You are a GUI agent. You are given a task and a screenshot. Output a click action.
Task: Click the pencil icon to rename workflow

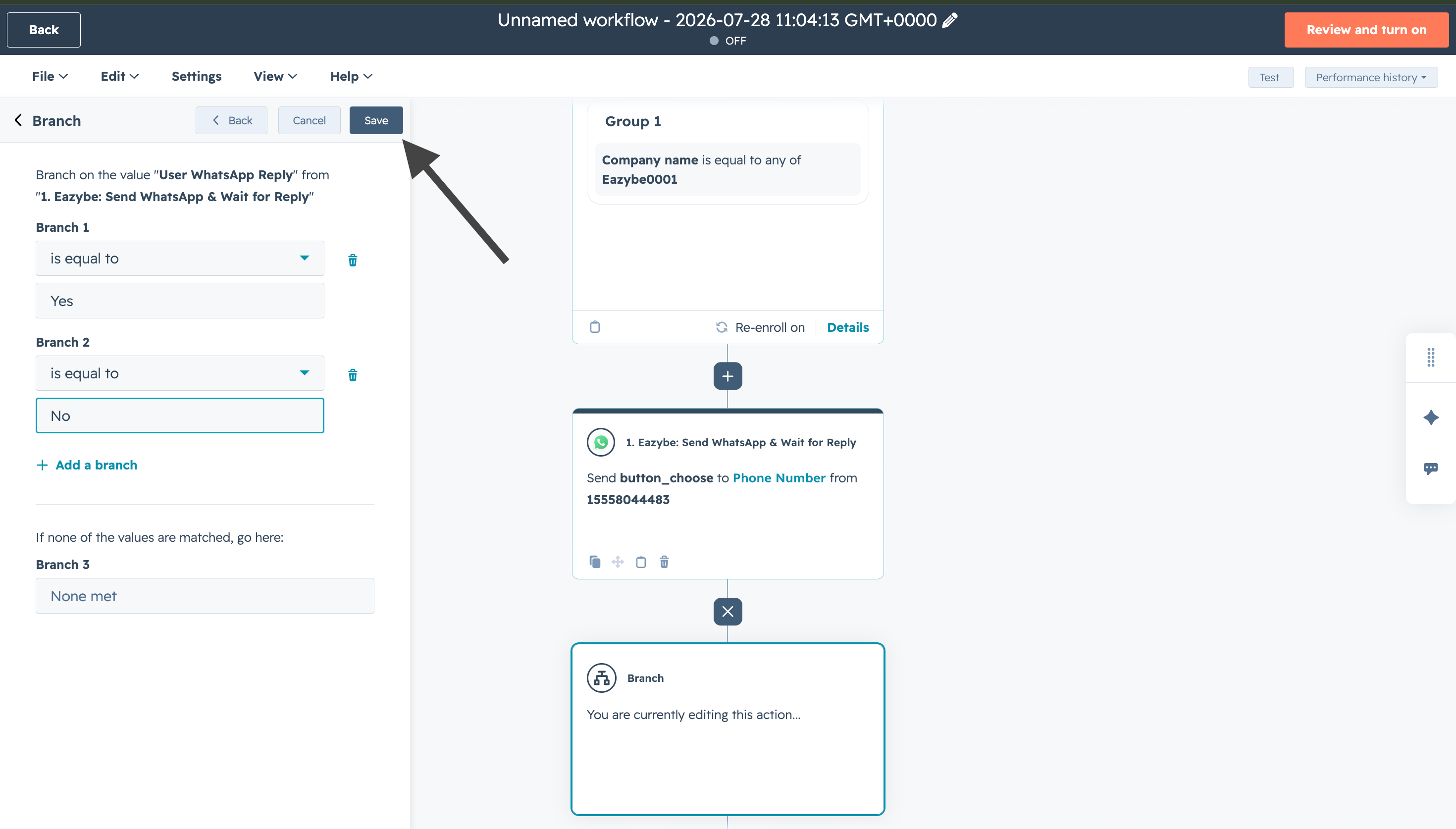click(950, 20)
